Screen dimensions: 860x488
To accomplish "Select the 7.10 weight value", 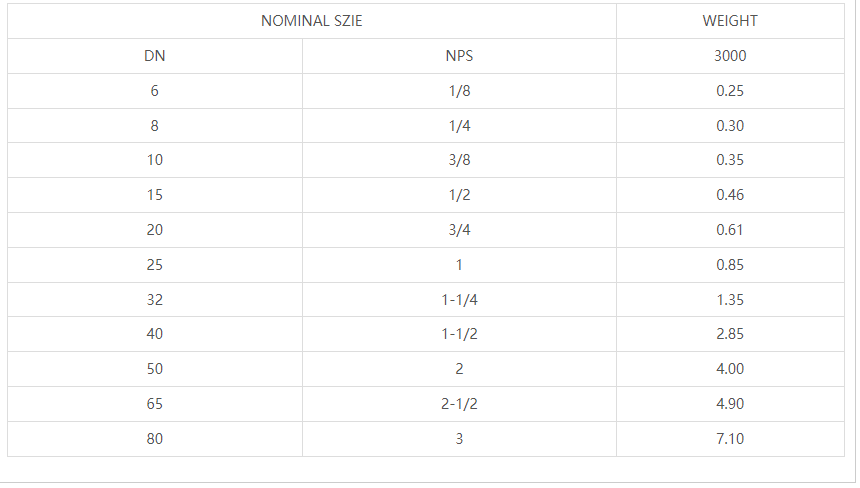I will coord(730,439).
